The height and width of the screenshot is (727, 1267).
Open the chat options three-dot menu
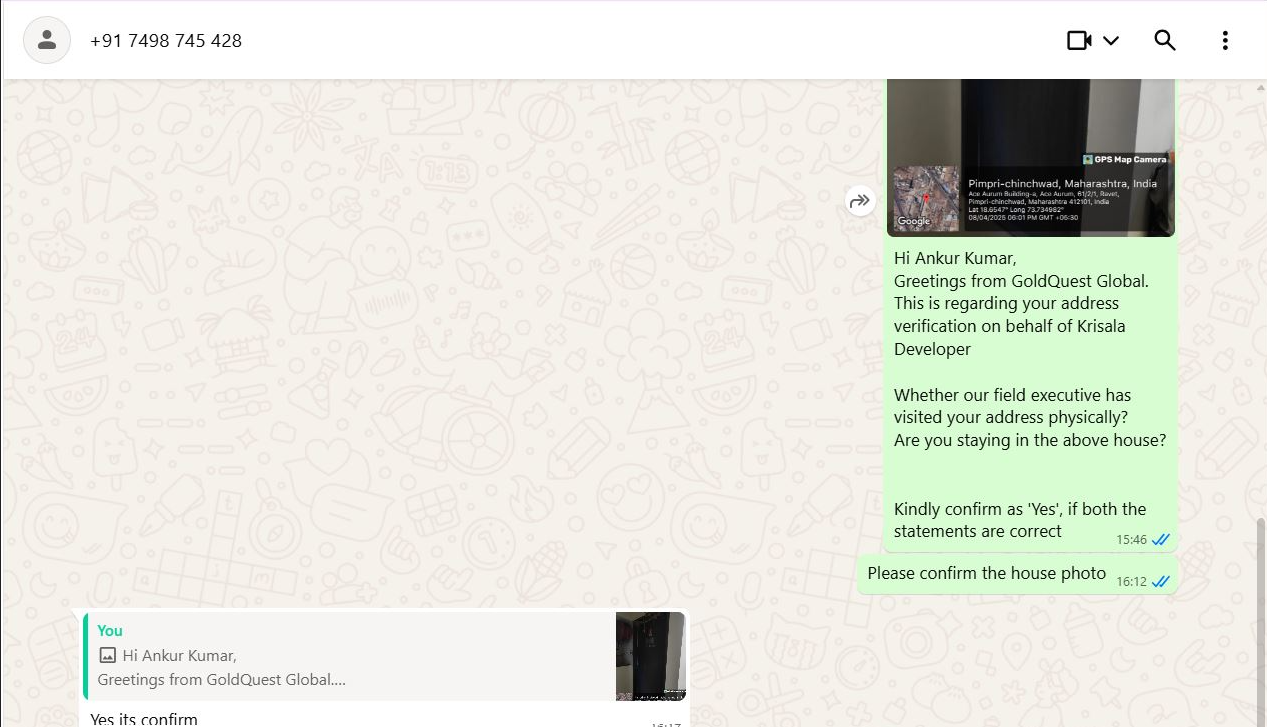click(1225, 41)
